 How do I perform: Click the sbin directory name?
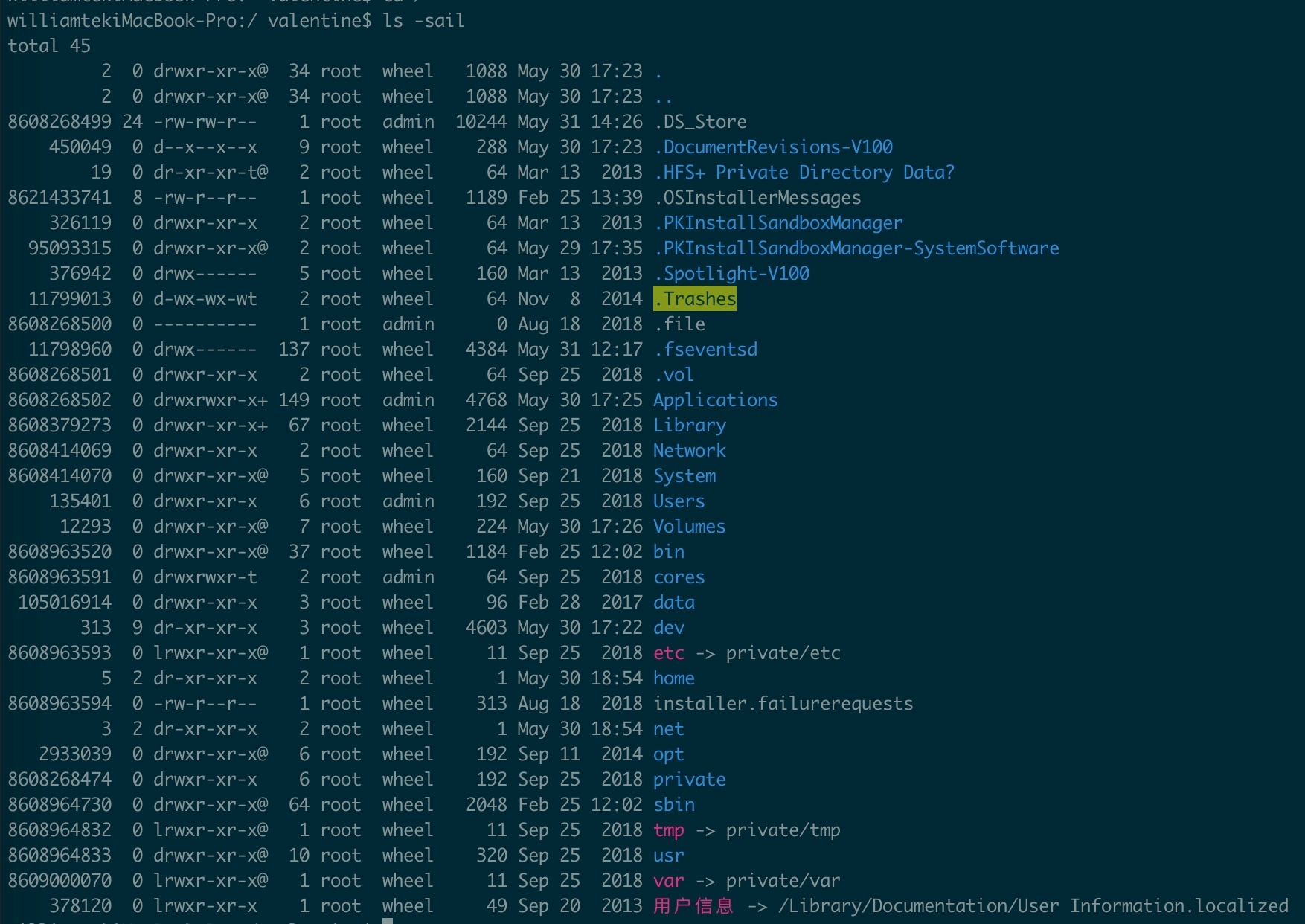tap(673, 805)
